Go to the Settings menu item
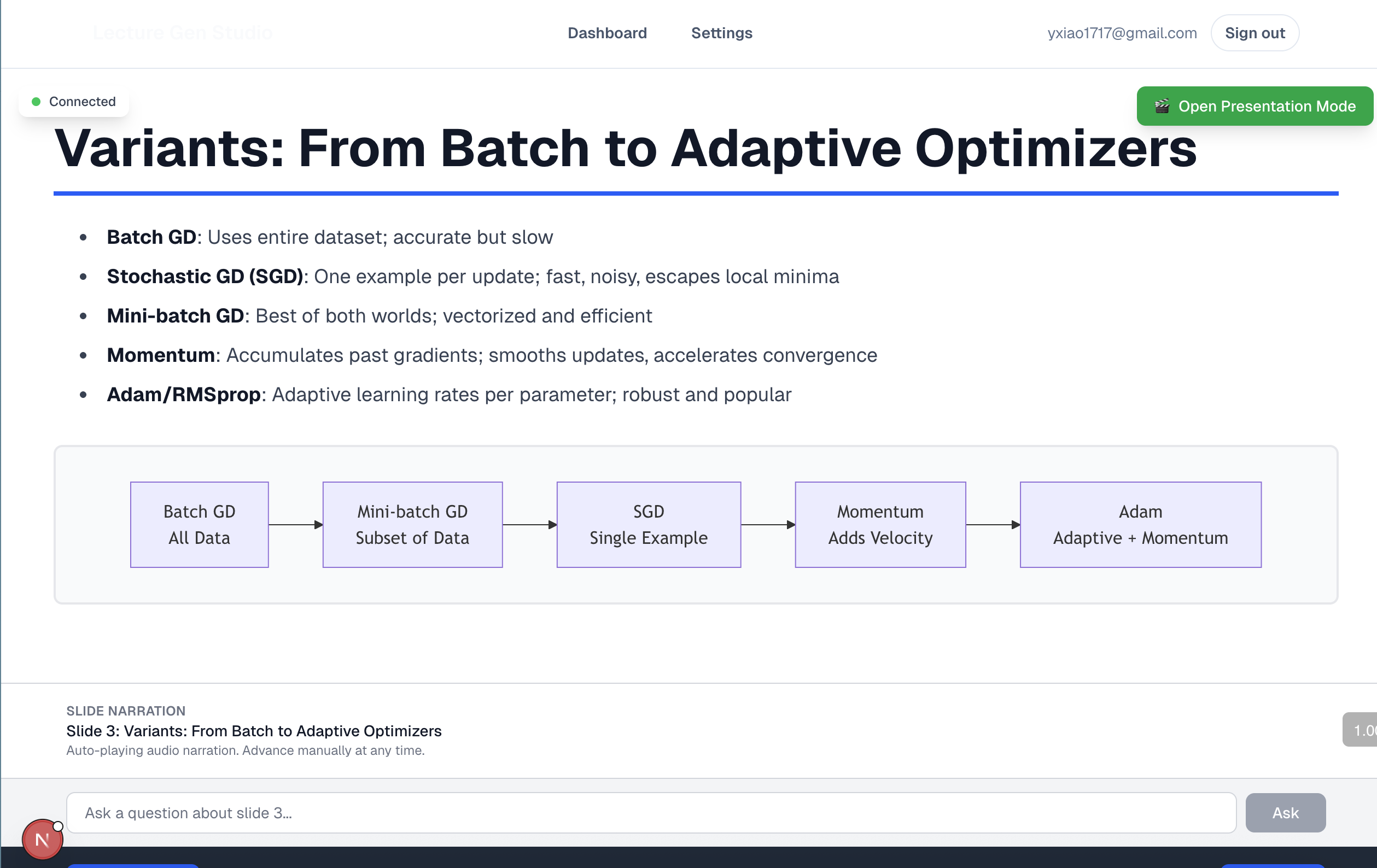1377x868 pixels. 721,33
